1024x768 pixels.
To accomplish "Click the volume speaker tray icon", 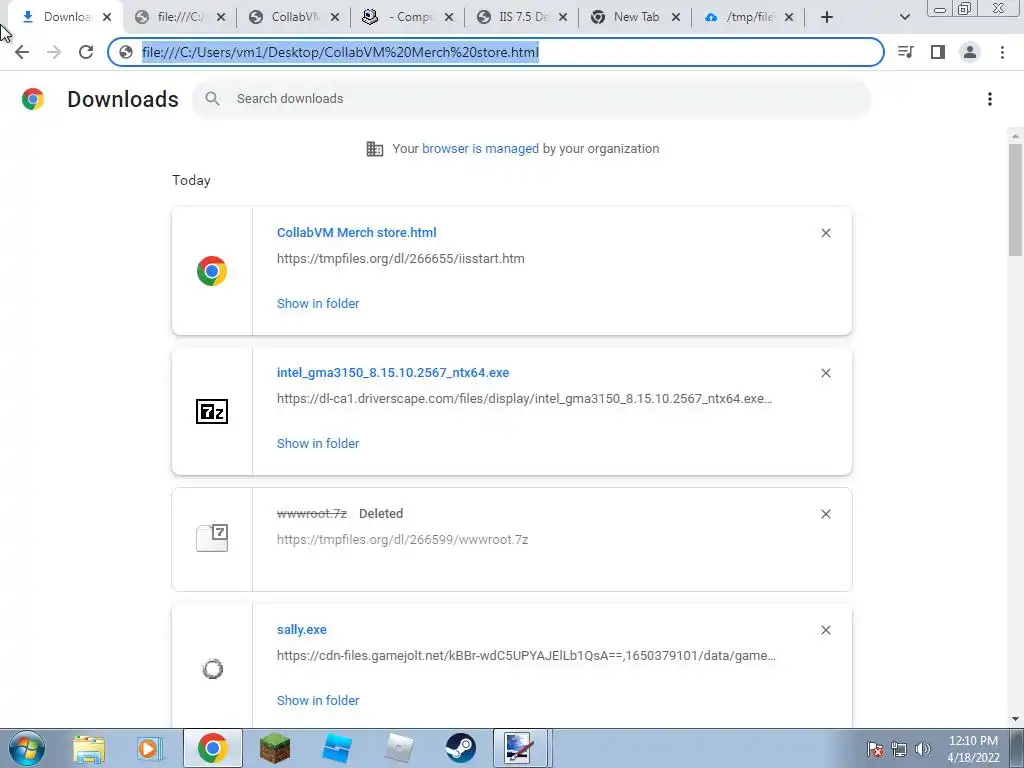I will pyautogui.click(x=923, y=749).
